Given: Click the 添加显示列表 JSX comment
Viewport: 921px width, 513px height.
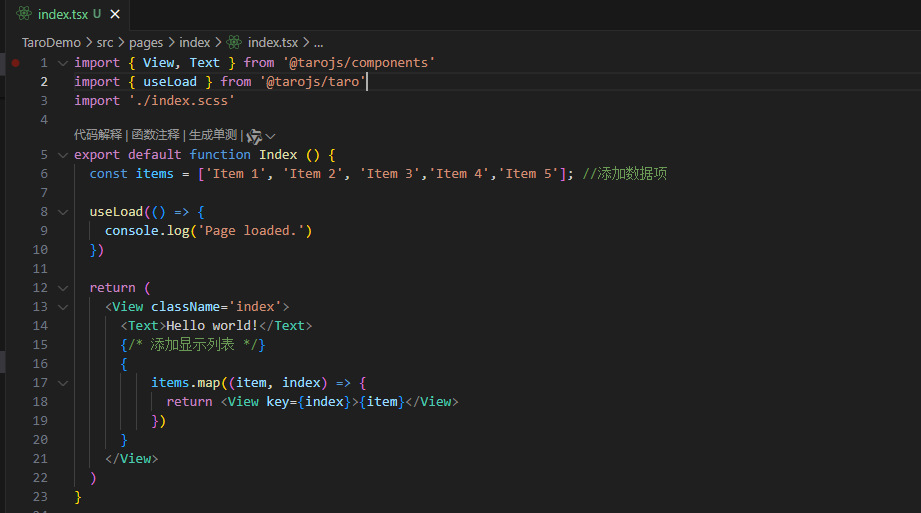Looking at the screenshot, I should pyautogui.click(x=193, y=345).
